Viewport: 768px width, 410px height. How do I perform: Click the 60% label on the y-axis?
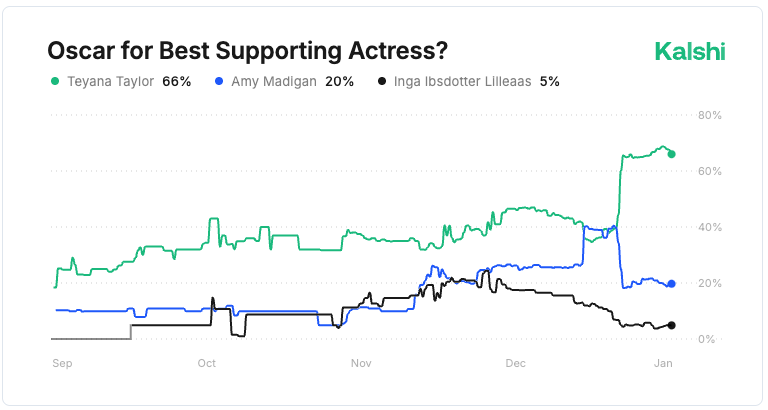click(x=710, y=172)
